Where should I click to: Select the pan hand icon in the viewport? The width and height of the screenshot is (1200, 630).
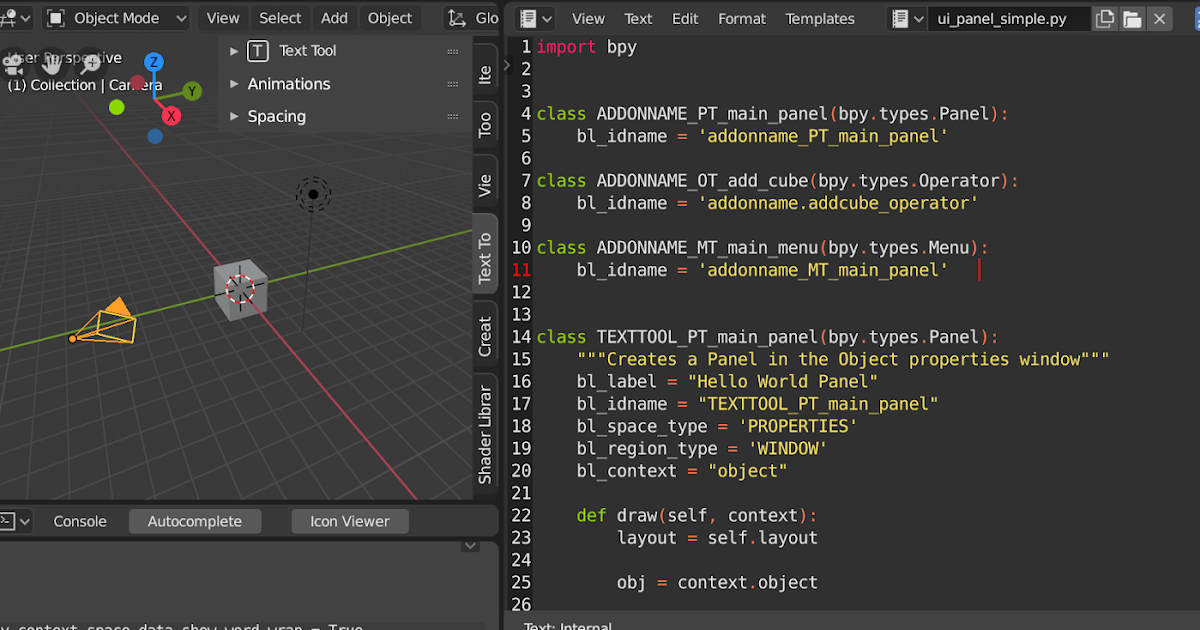tap(50, 63)
